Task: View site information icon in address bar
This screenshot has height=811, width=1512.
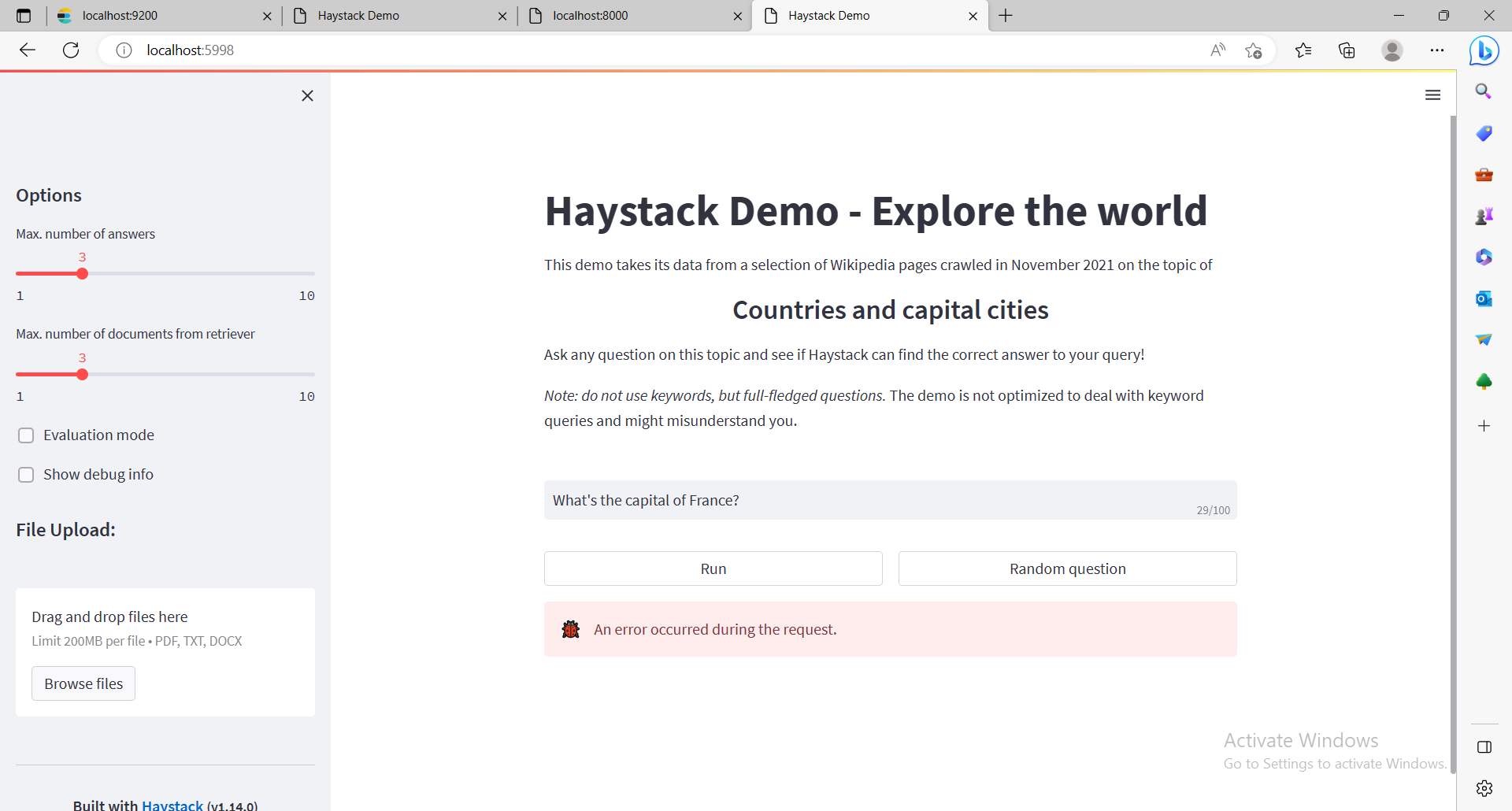Action: pyautogui.click(x=124, y=50)
